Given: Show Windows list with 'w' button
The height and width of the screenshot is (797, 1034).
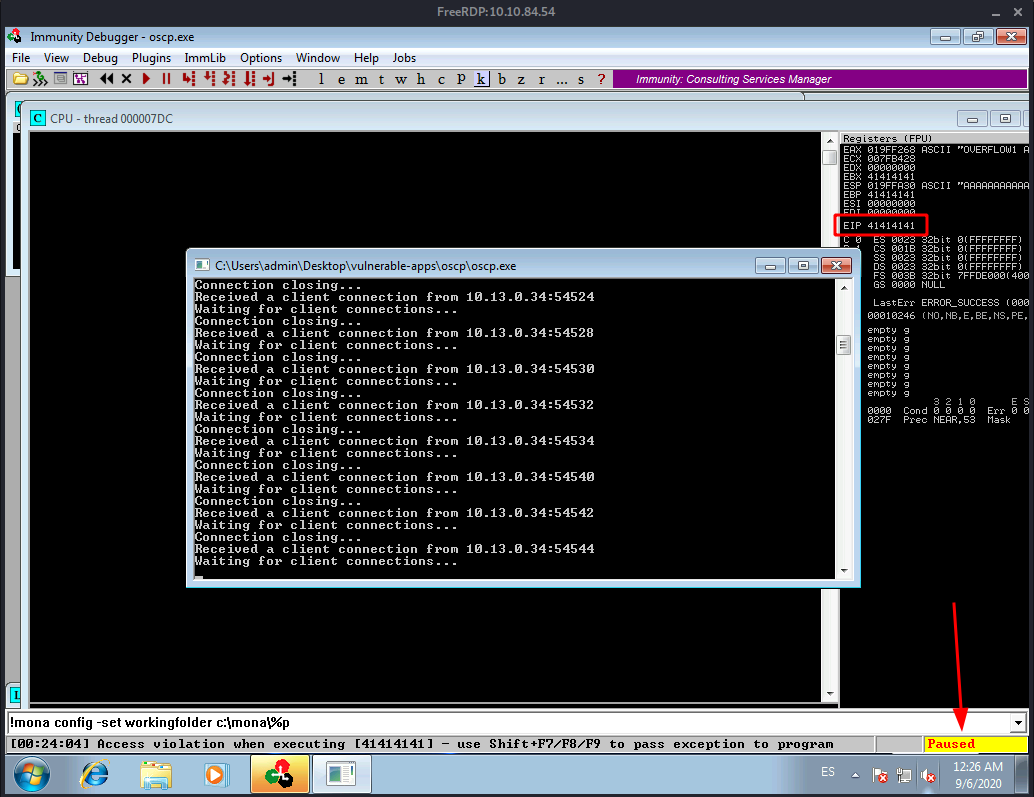Looking at the screenshot, I should click(x=401, y=79).
